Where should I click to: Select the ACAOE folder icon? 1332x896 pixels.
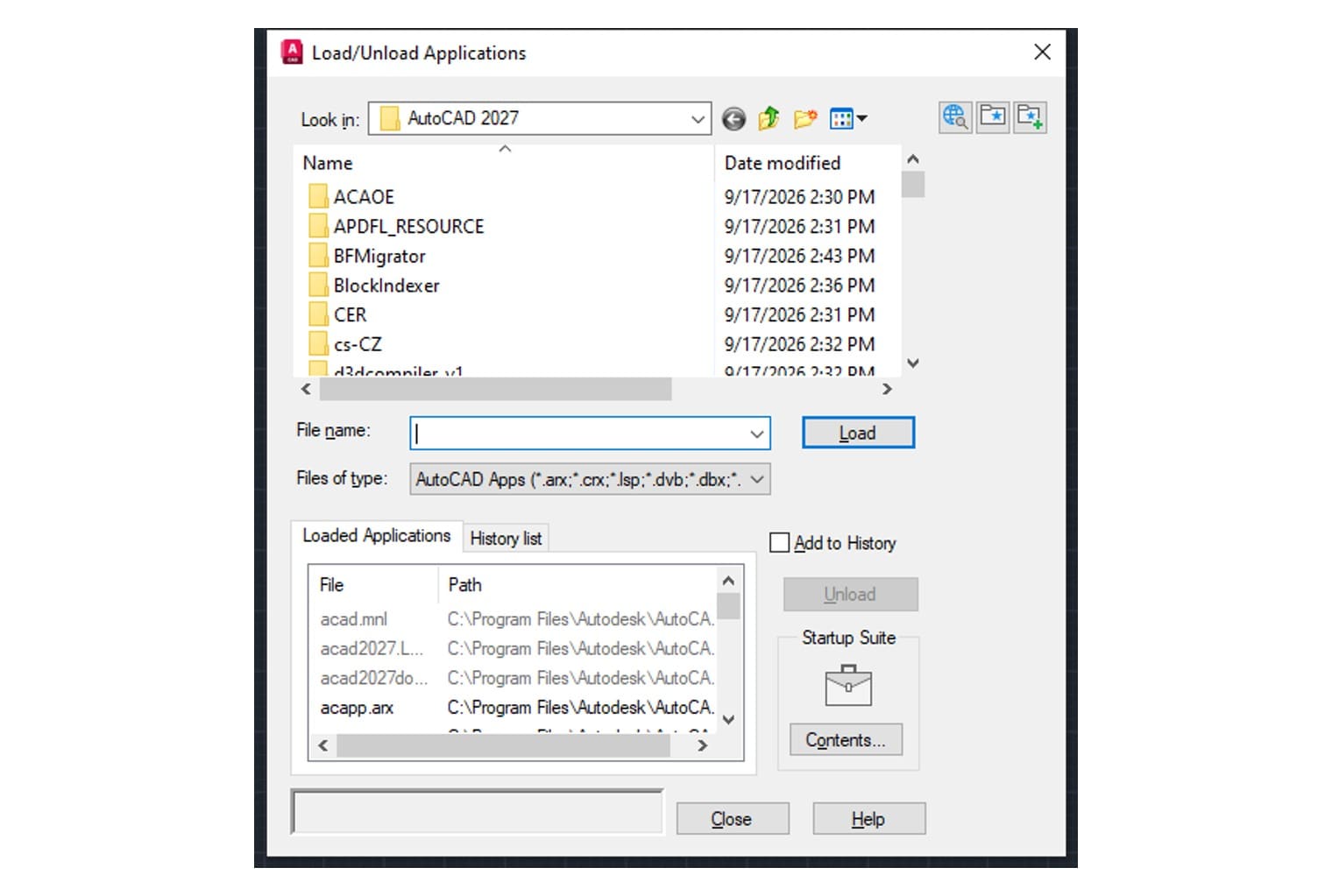pos(318,196)
